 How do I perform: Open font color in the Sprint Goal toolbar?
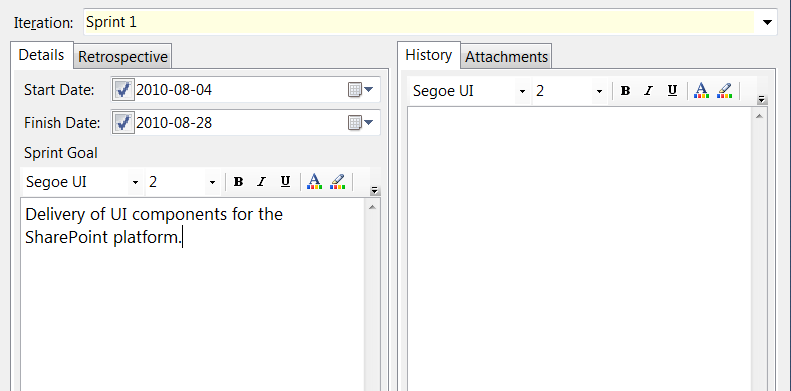click(x=314, y=182)
